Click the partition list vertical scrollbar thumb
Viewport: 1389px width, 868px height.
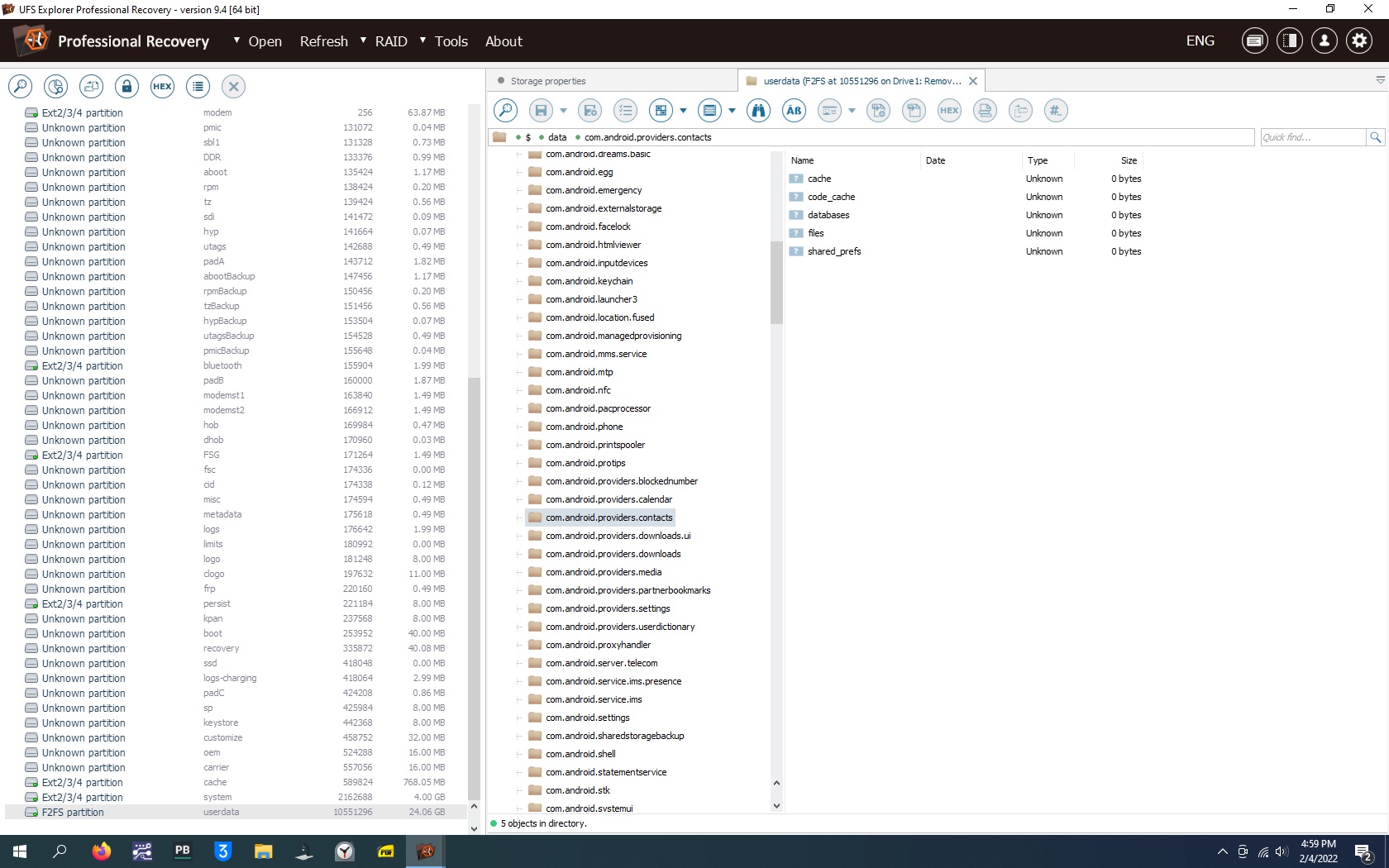tap(474, 588)
